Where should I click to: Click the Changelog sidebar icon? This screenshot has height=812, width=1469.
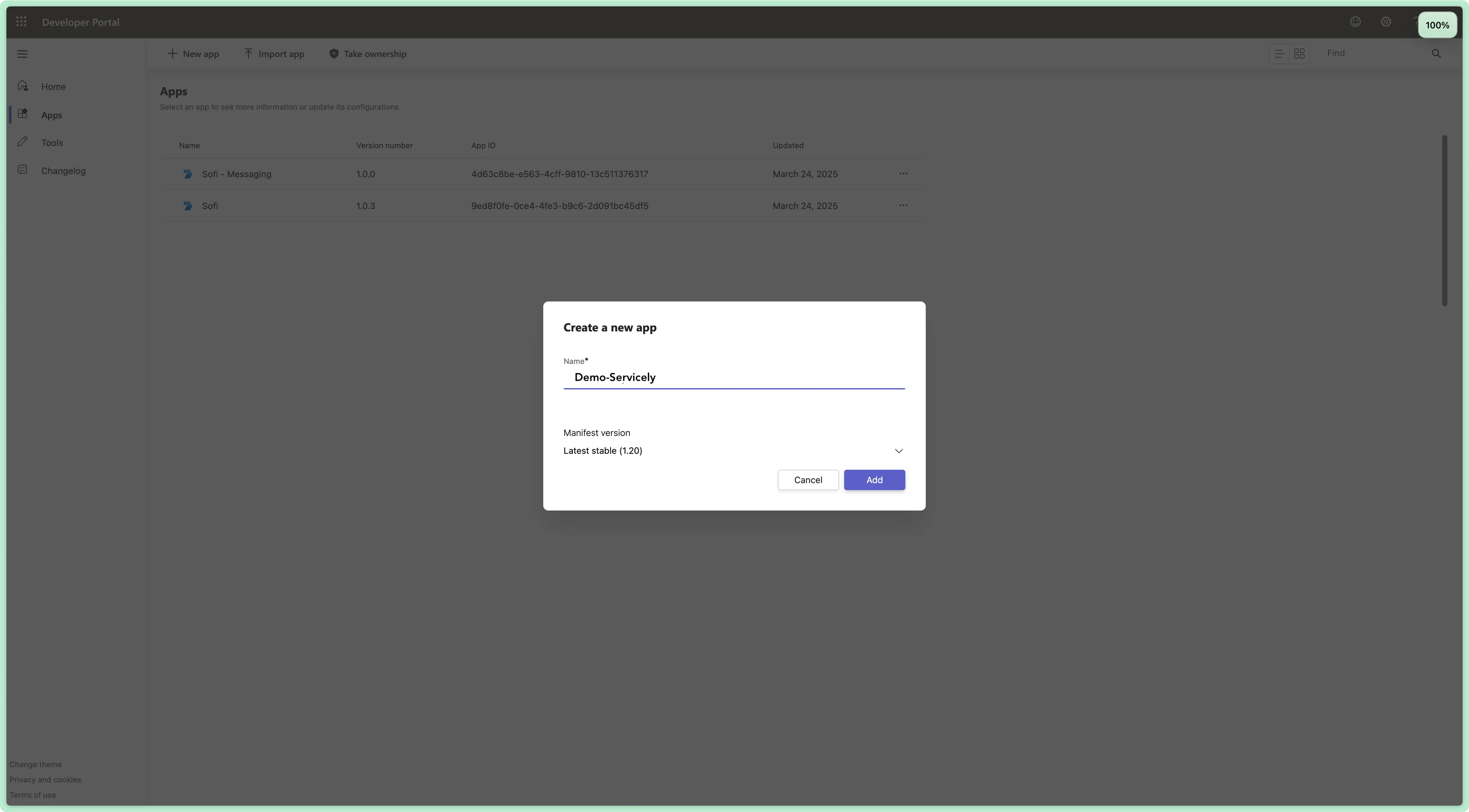23,169
